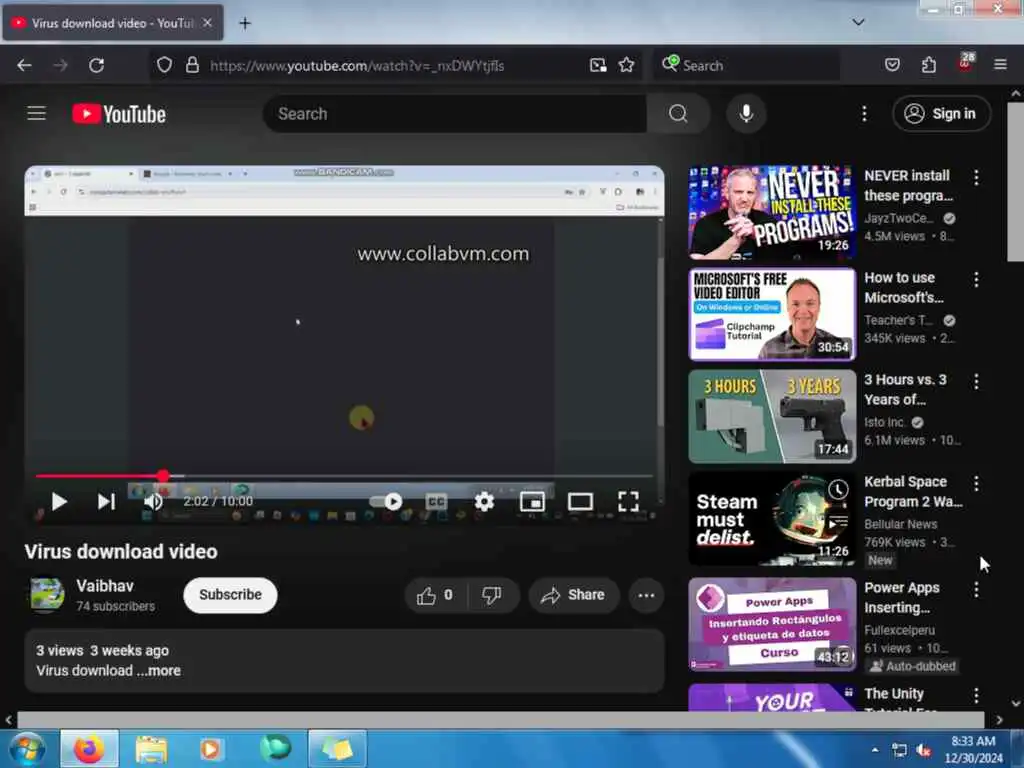
Task: Click the site security padlock icon
Action: (x=192, y=65)
